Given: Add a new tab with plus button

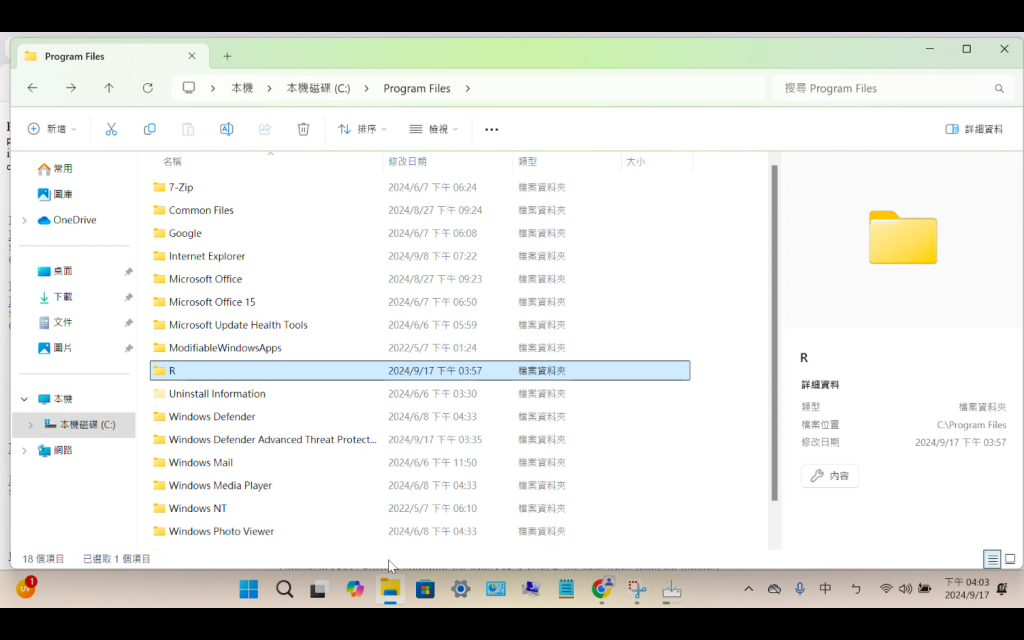Looking at the screenshot, I should pyautogui.click(x=227, y=56).
